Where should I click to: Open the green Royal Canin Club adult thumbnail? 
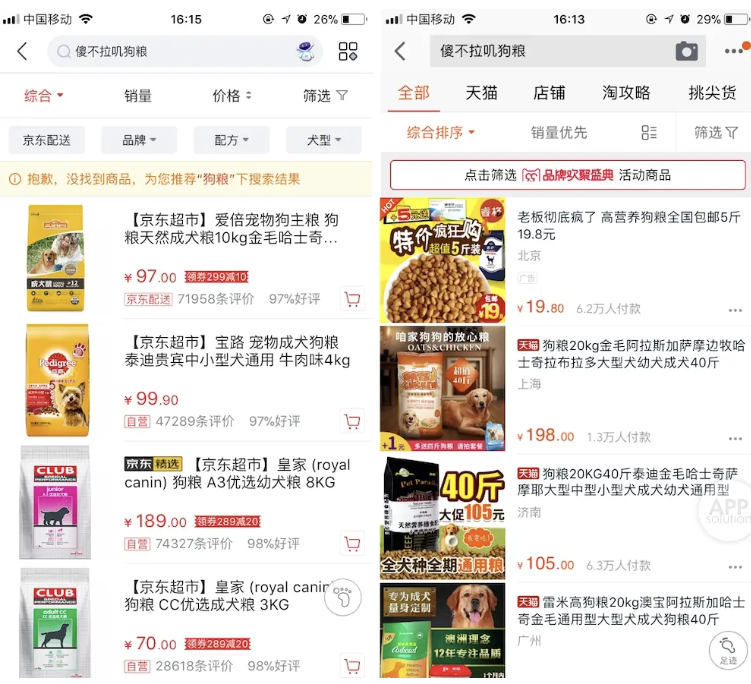click(x=55, y=623)
